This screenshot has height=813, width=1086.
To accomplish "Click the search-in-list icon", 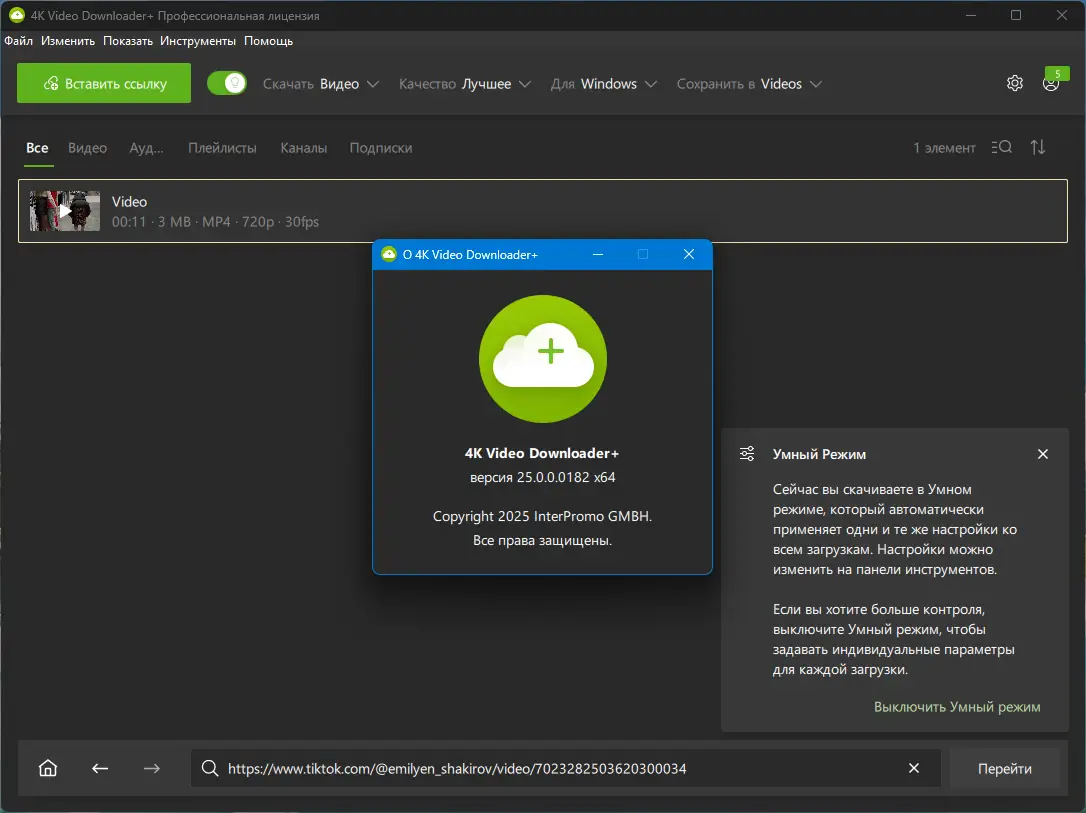I will point(1002,148).
